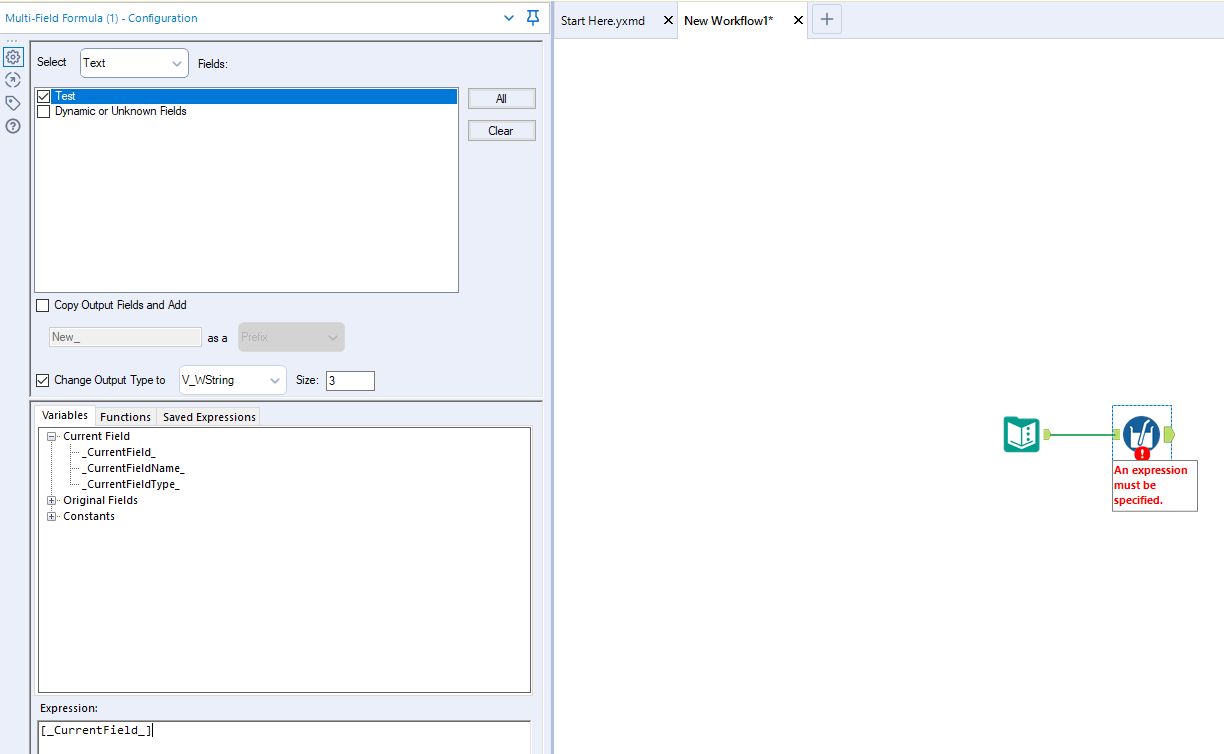Image resolution: width=1224 pixels, height=754 pixels.
Task: Click the red error badge on the formula tool
Action: click(x=1141, y=453)
